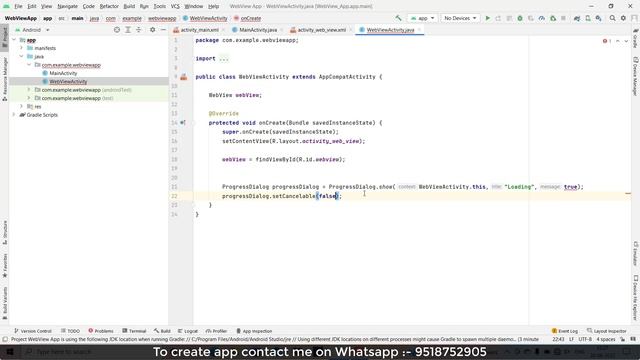
Task: Open the Refactor menu
Action: (x=109, y=7)
